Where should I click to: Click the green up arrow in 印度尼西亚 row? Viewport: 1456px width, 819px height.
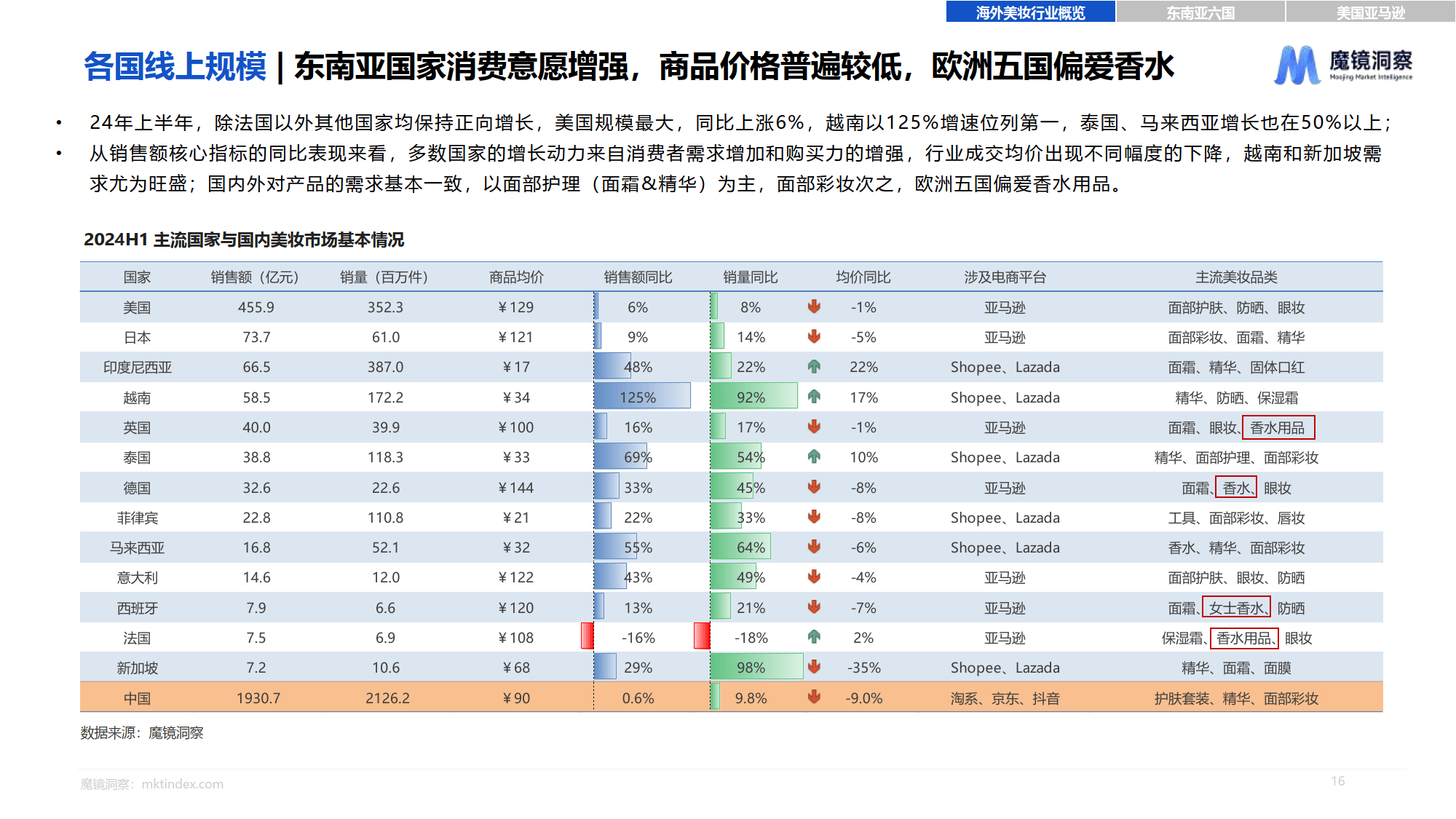814,366
